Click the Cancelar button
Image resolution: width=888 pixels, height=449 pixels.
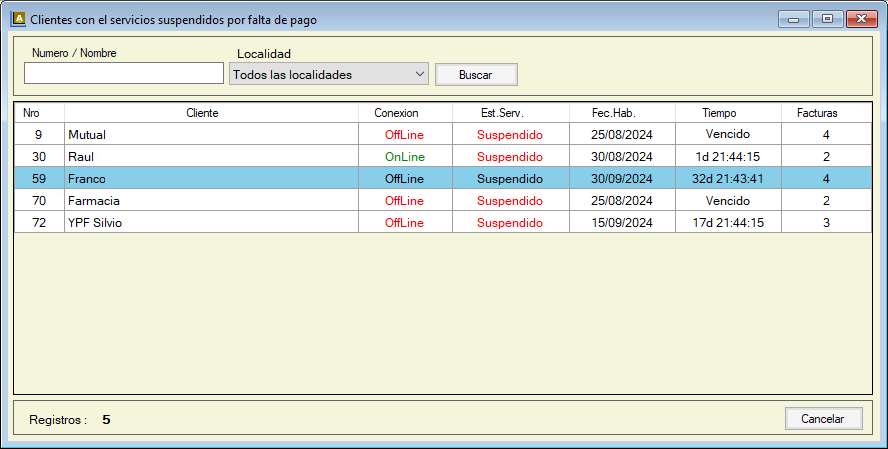[x=823, y=419]
